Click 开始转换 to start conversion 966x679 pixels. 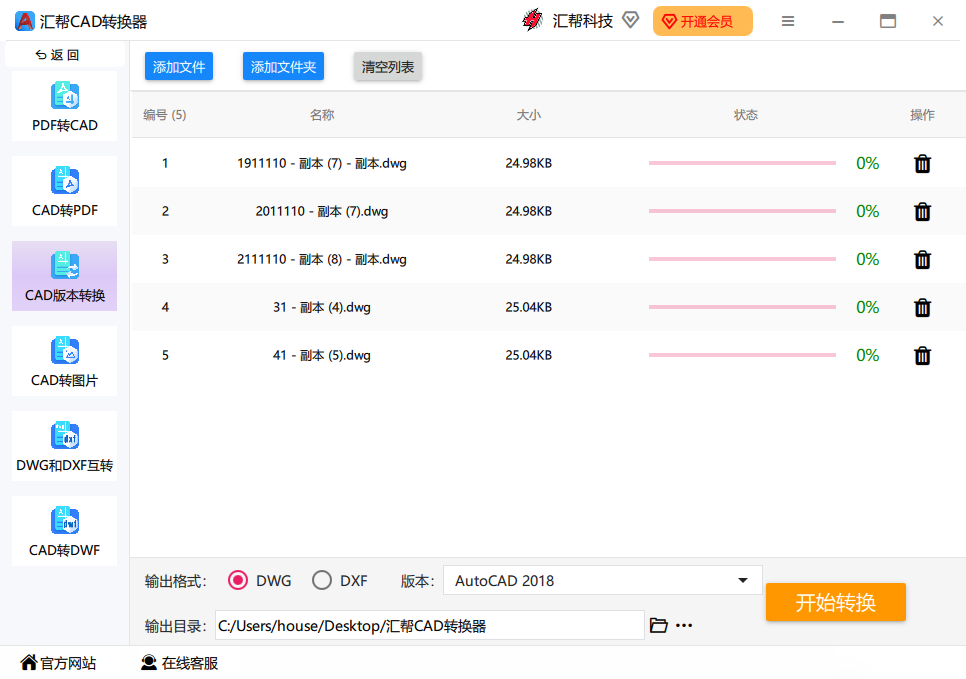[835, 602]
